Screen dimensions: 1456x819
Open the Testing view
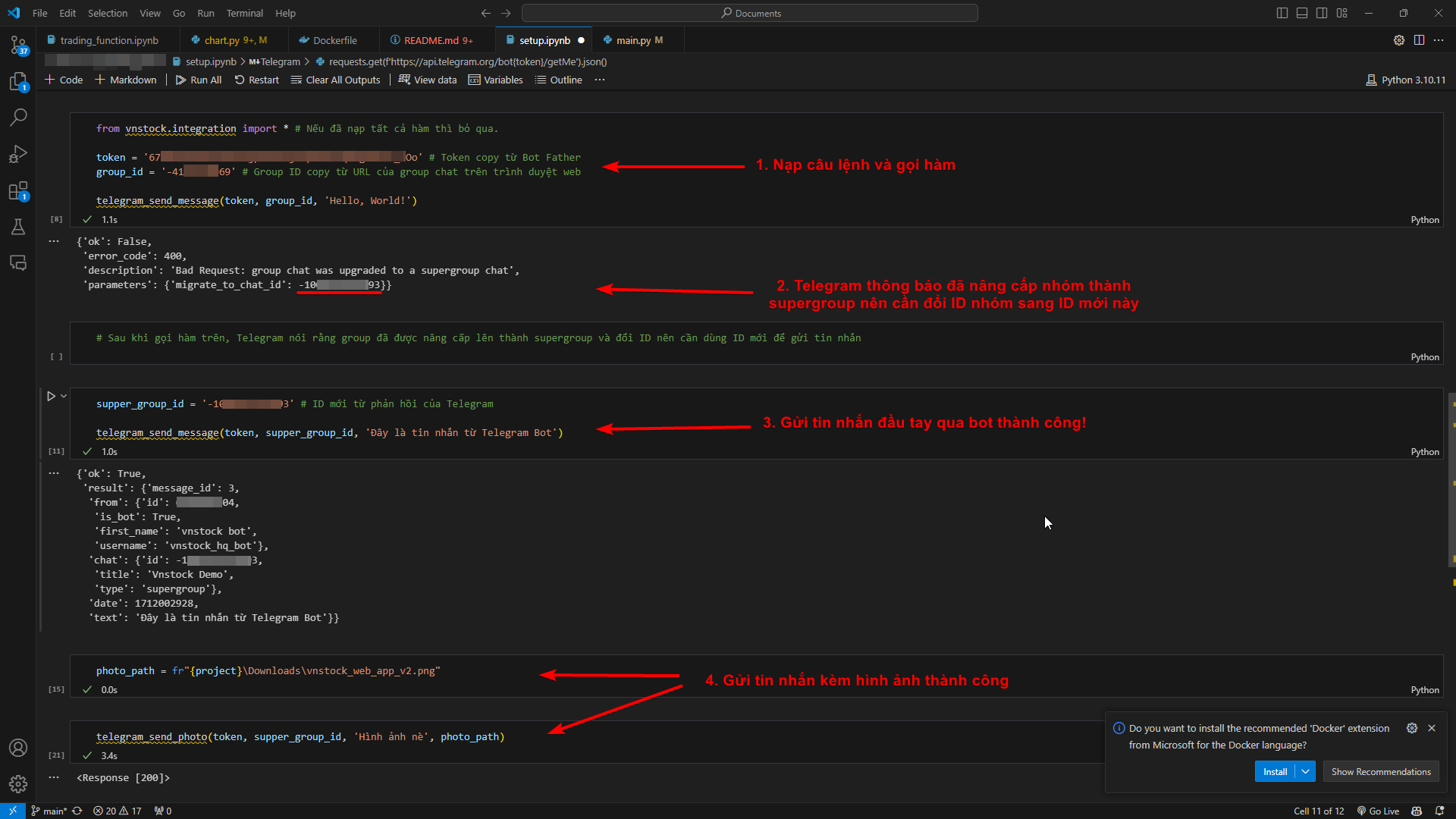click(x=19, y=227)
